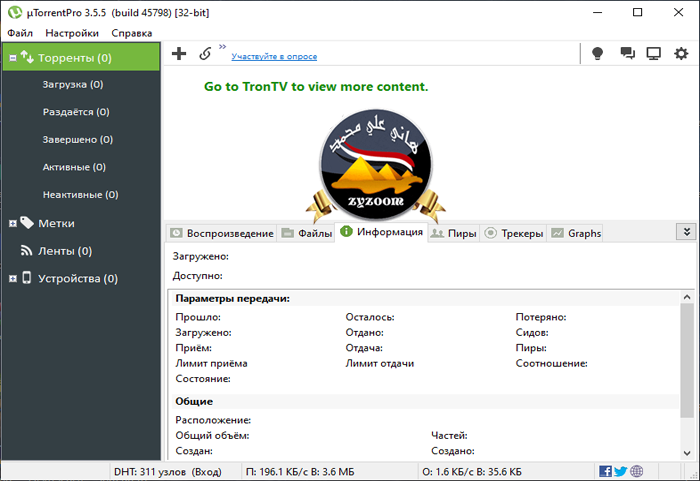Click the Go to TronTV banner text
The width and height of the screenshot is (700, 481).
coord(316,87)
